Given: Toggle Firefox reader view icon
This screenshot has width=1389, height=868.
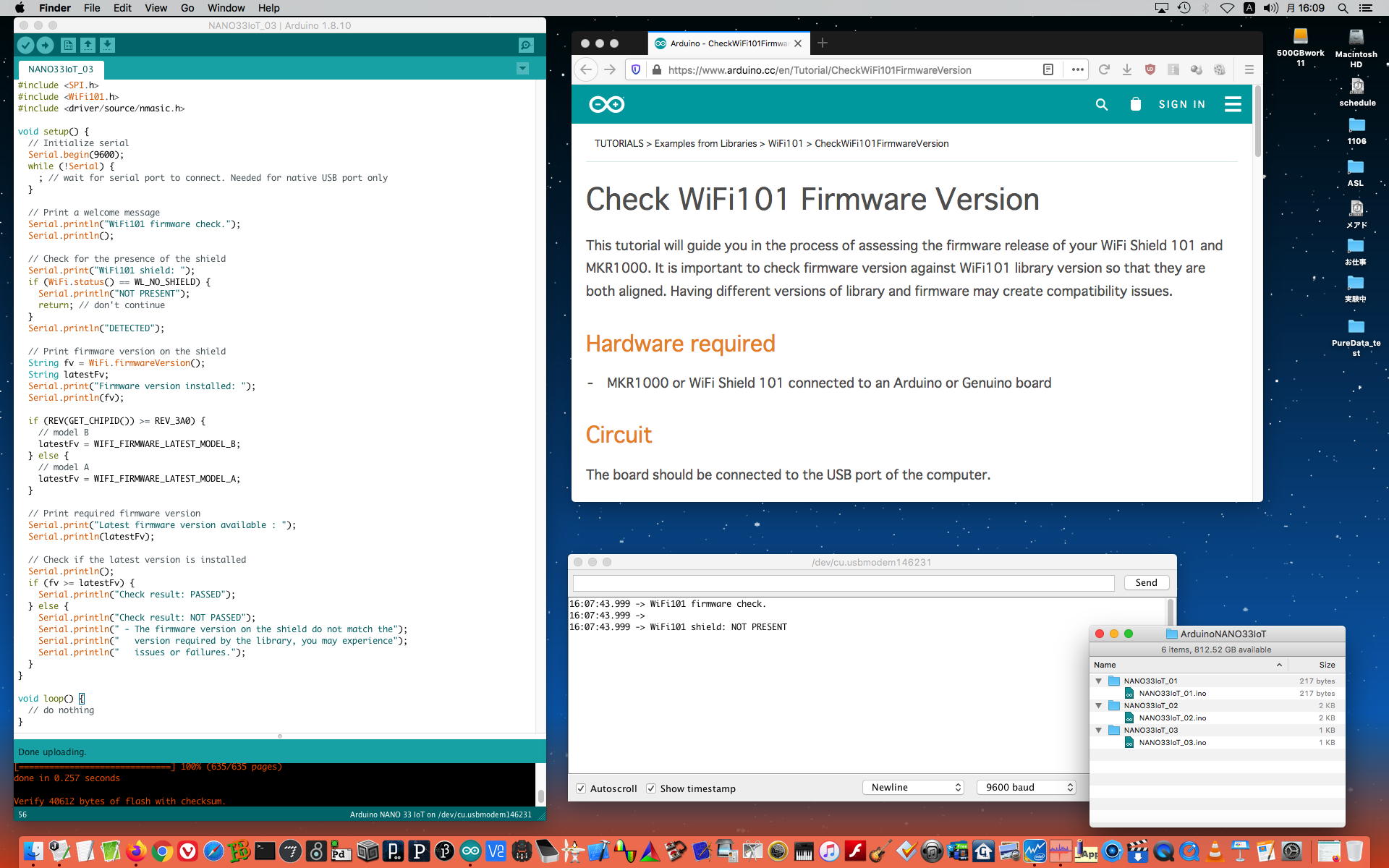Looking at the screenshot, I should tap(1048, 70).
